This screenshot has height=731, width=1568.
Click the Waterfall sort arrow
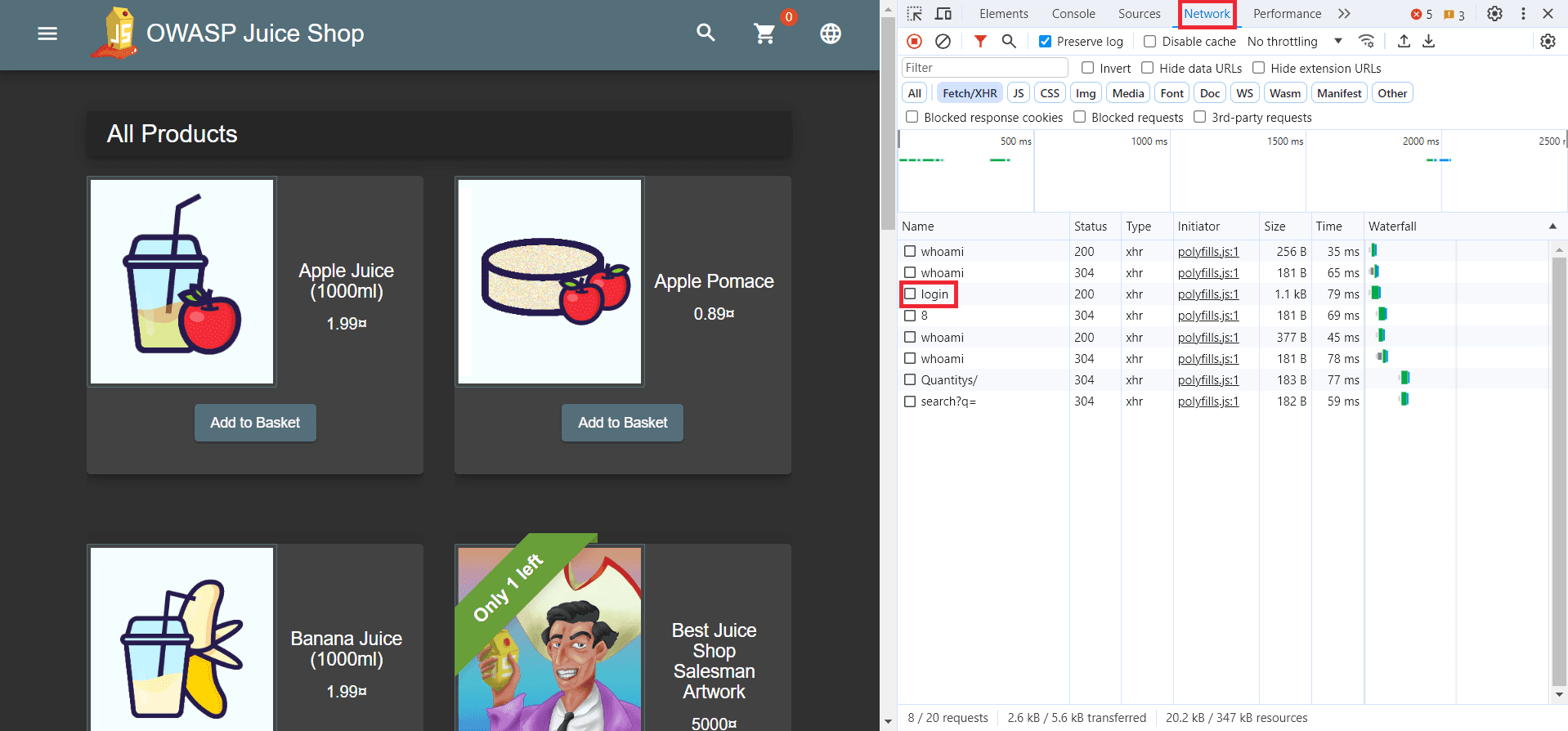pos(1552,226)
